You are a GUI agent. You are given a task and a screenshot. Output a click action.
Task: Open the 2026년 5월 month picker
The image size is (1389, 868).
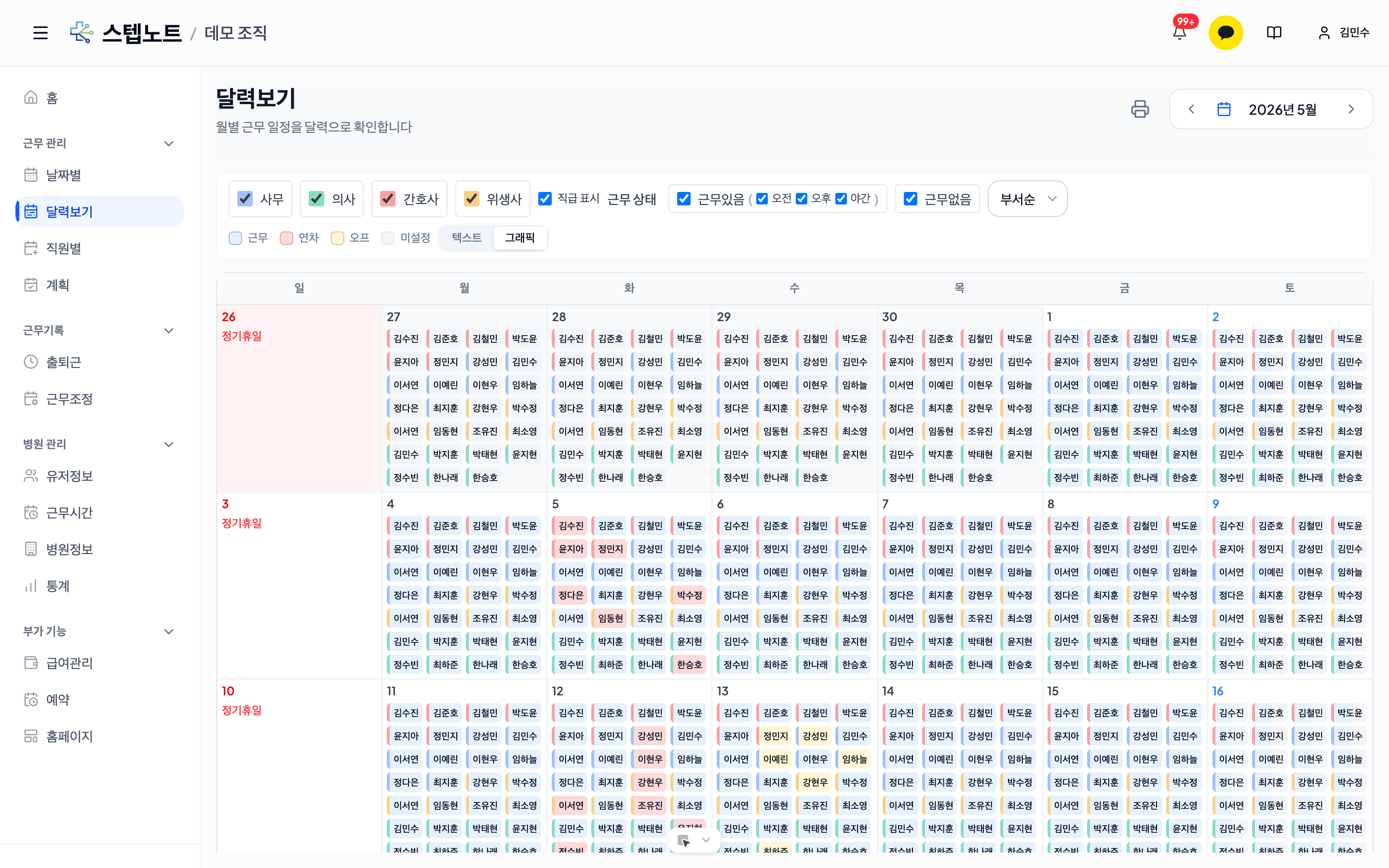pyautogui.click(x=1282, y=109)
